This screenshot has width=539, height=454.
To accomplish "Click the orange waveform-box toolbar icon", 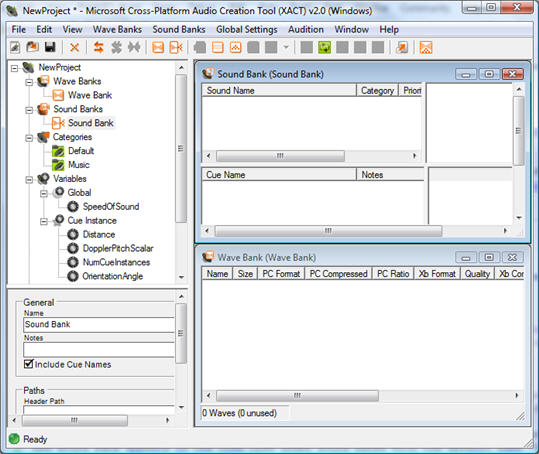I will pos(235,47).
